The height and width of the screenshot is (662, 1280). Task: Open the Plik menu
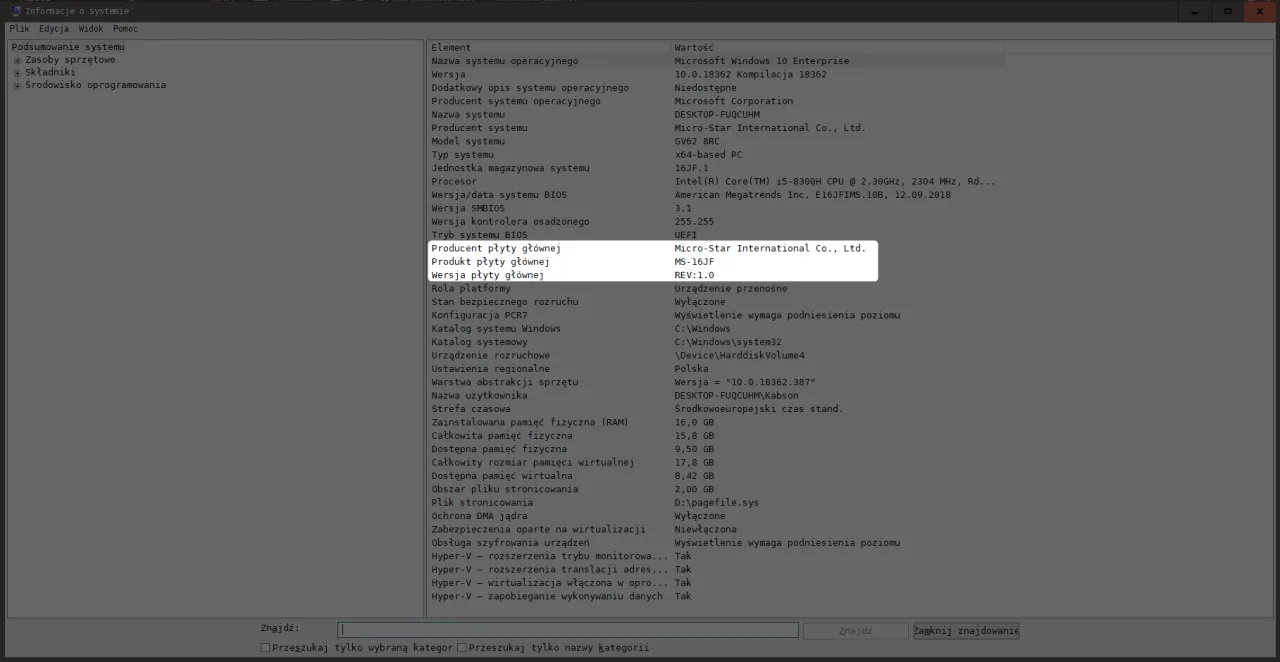[18, 28]
